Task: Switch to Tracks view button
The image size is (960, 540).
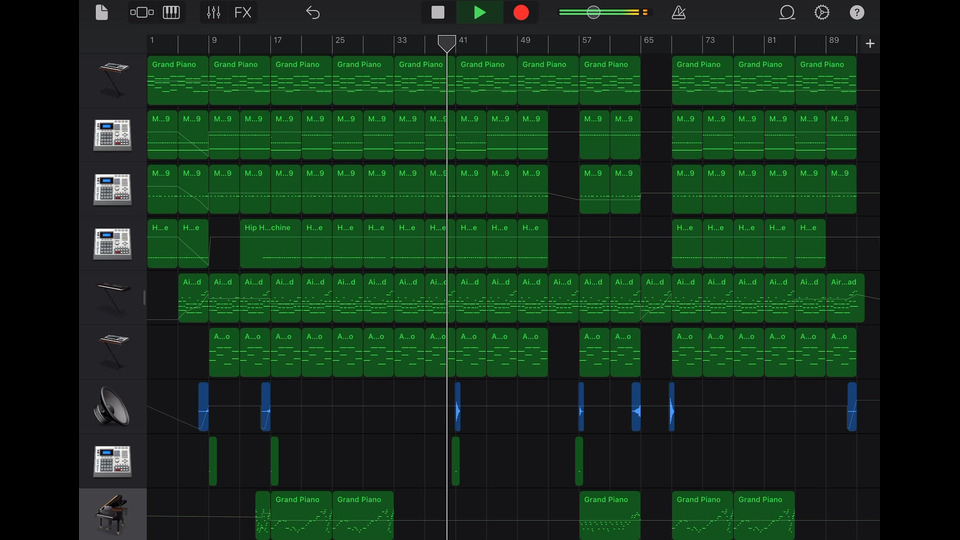Action: (x=142, y=13)
